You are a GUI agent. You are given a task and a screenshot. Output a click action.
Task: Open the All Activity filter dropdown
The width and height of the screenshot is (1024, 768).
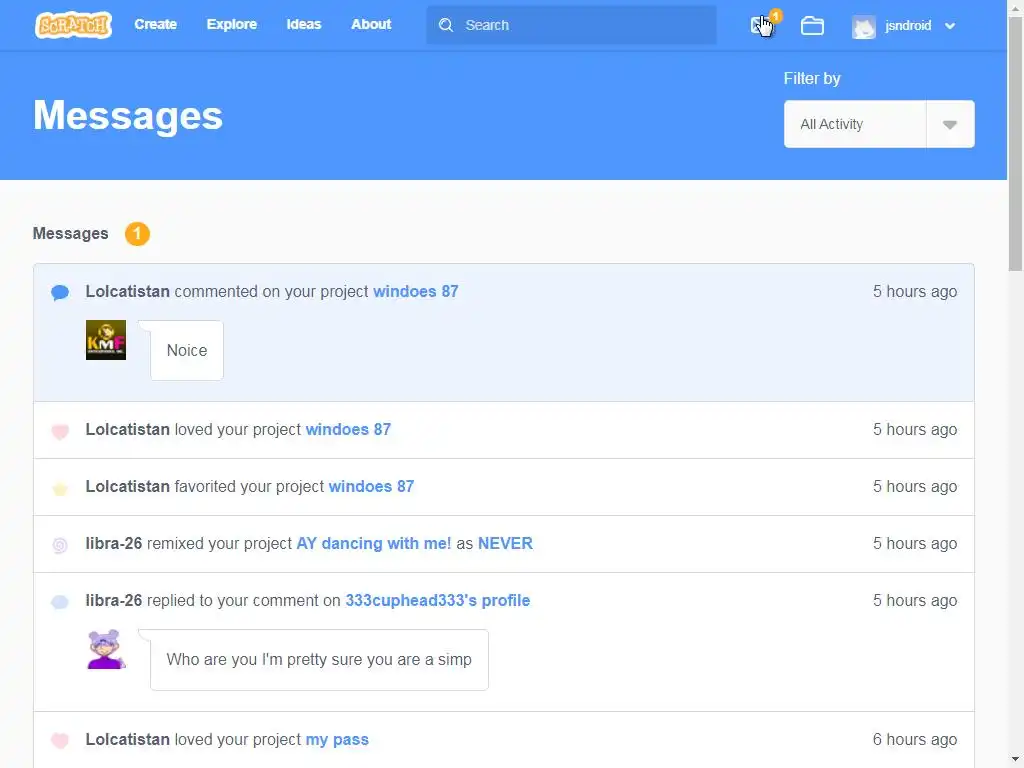879,124
